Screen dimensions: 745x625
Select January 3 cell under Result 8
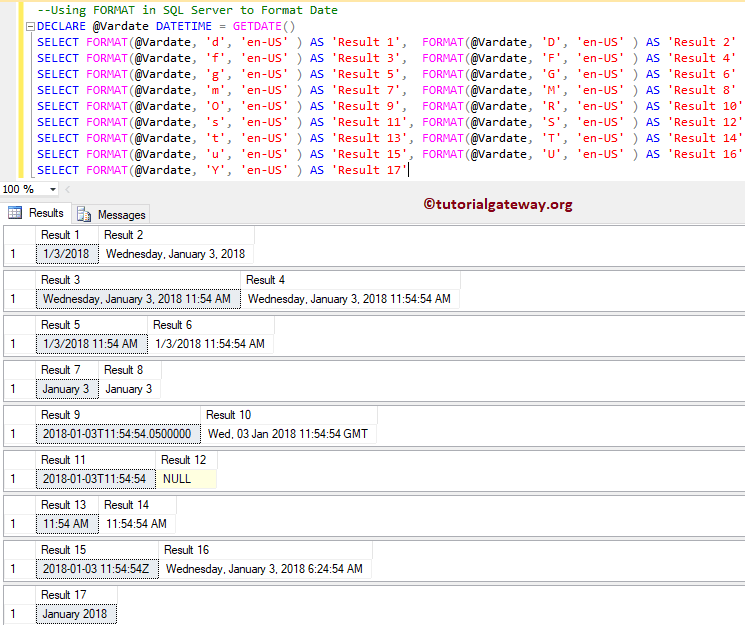(129, 389)
